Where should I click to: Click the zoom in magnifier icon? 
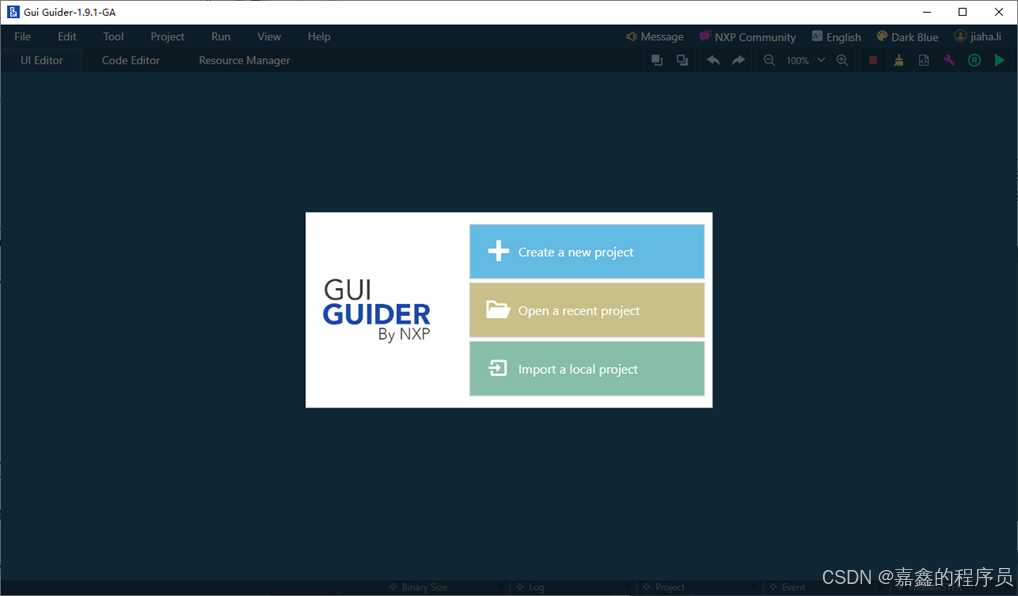coord(842,60)
